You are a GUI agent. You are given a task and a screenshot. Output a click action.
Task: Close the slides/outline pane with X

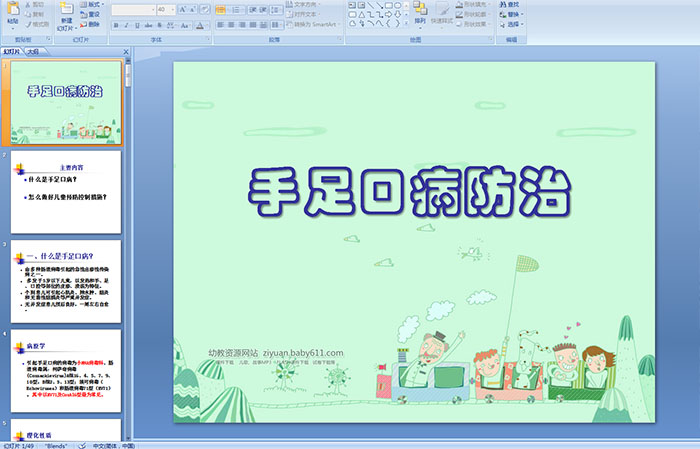click(126, 52)
